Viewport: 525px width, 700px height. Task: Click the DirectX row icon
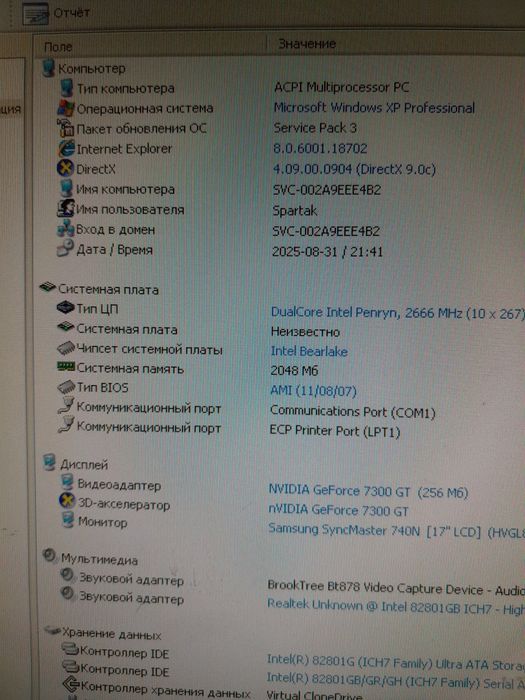[66, 168]
